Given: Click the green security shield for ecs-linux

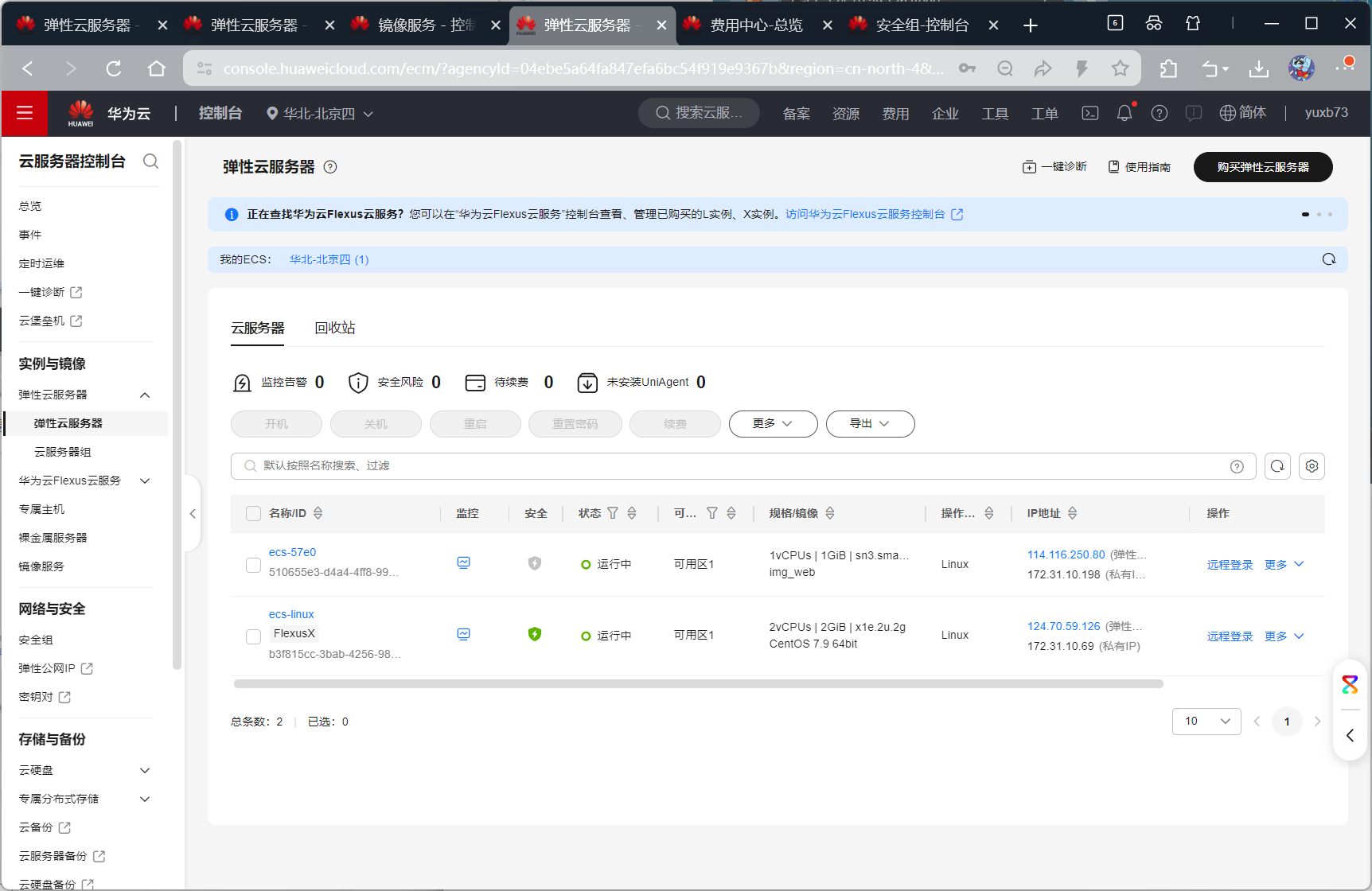Looking at the screenshot, I should pyautogui.click(x=535, y=634).
